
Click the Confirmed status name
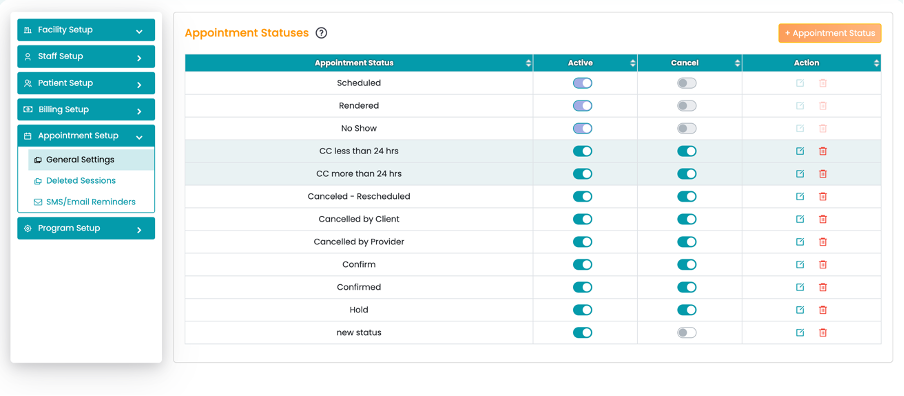(x=359, y=287)
